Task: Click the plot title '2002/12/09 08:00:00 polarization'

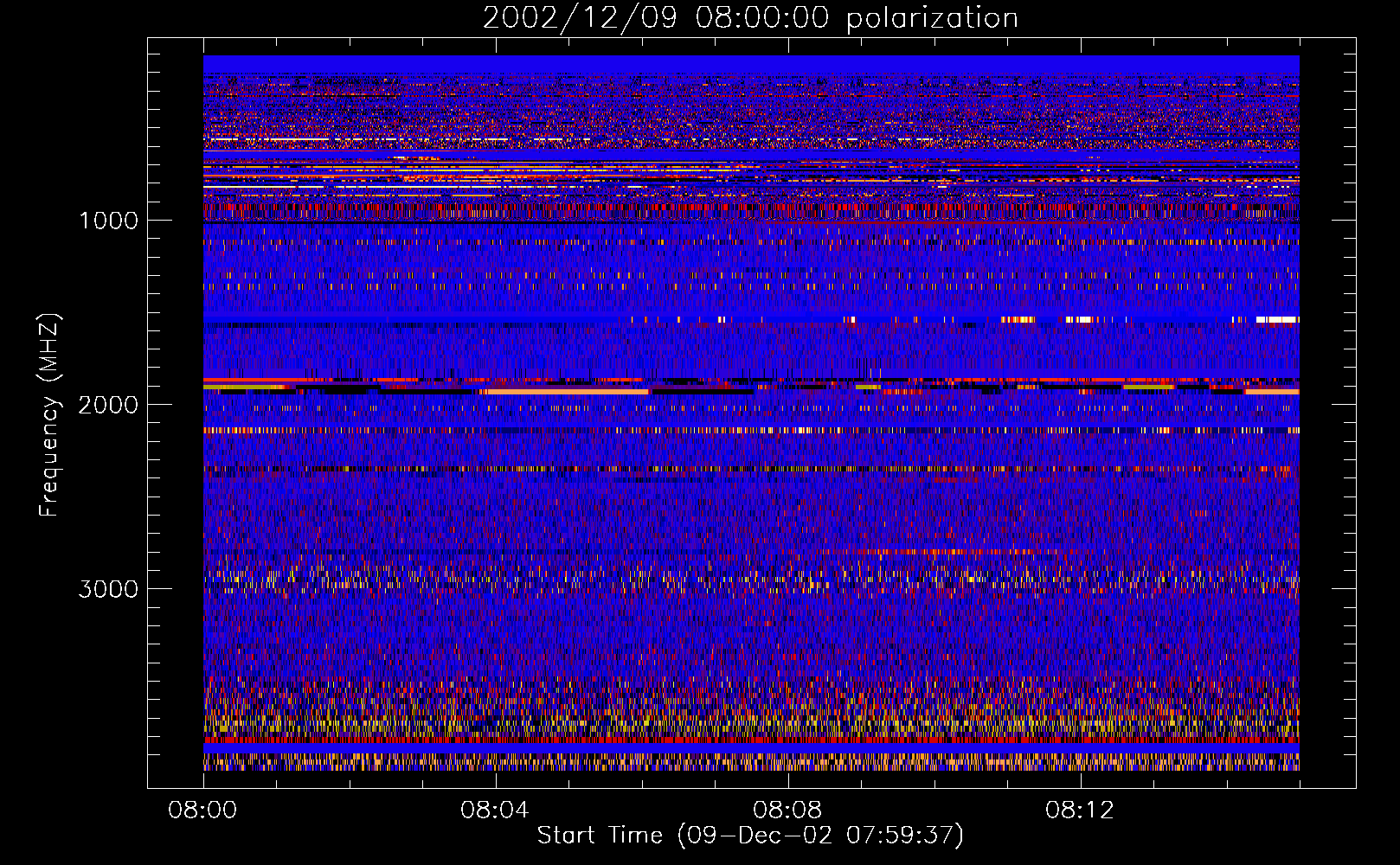Action: pos(750,18)
